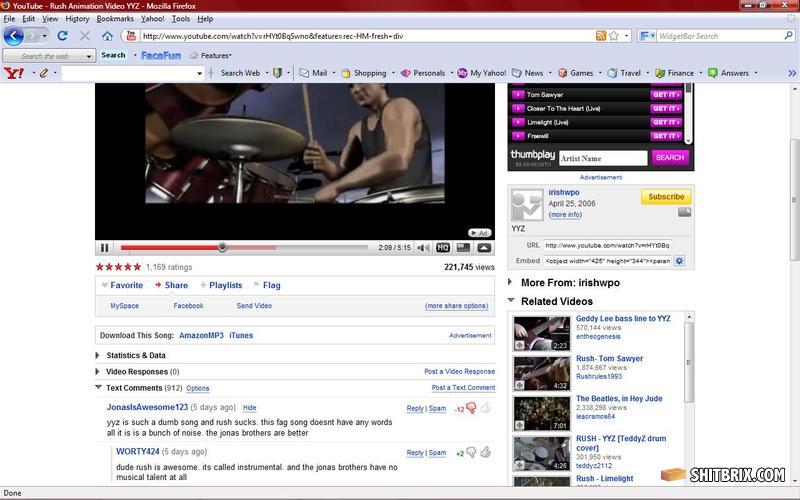
Task: Open Geddy Lee bass line thumbnail
Action: (x=541, y=333)
